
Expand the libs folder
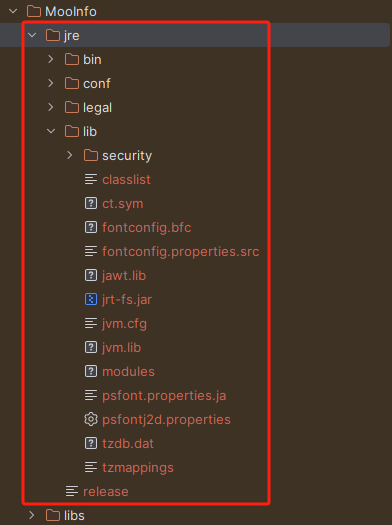(x=32, y=515)
